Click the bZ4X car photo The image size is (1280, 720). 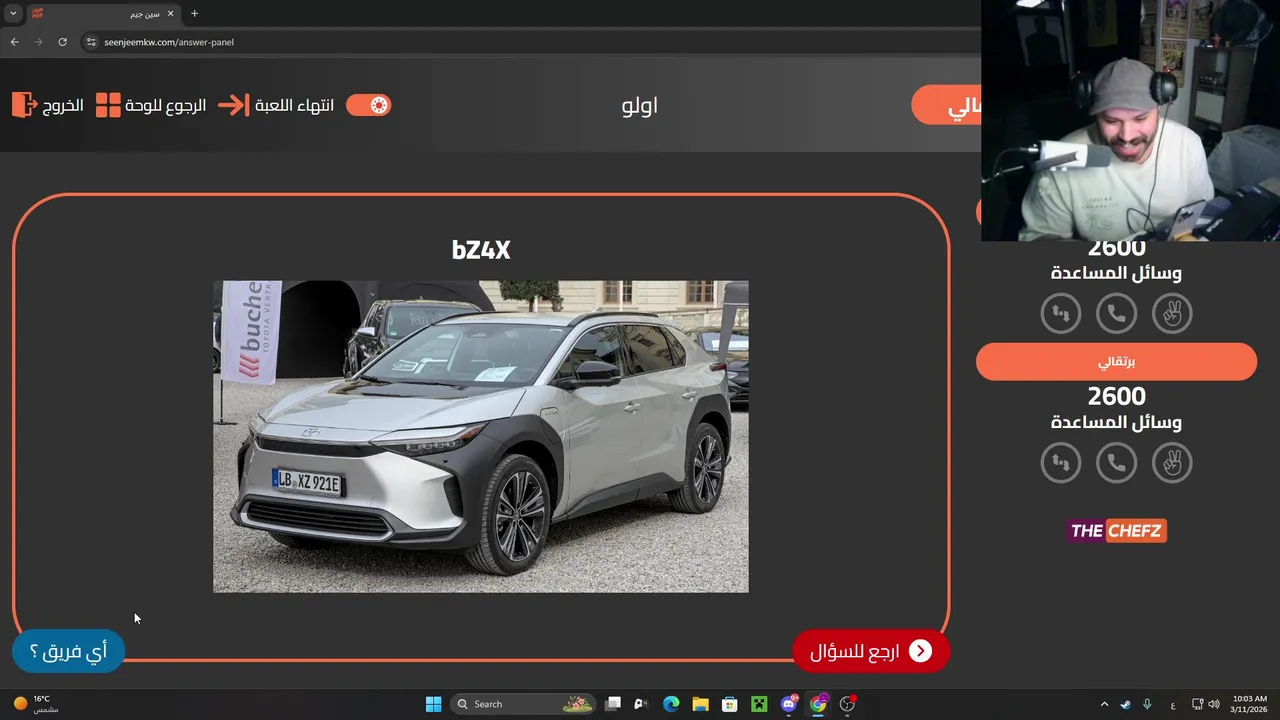(x=480, y=437)
